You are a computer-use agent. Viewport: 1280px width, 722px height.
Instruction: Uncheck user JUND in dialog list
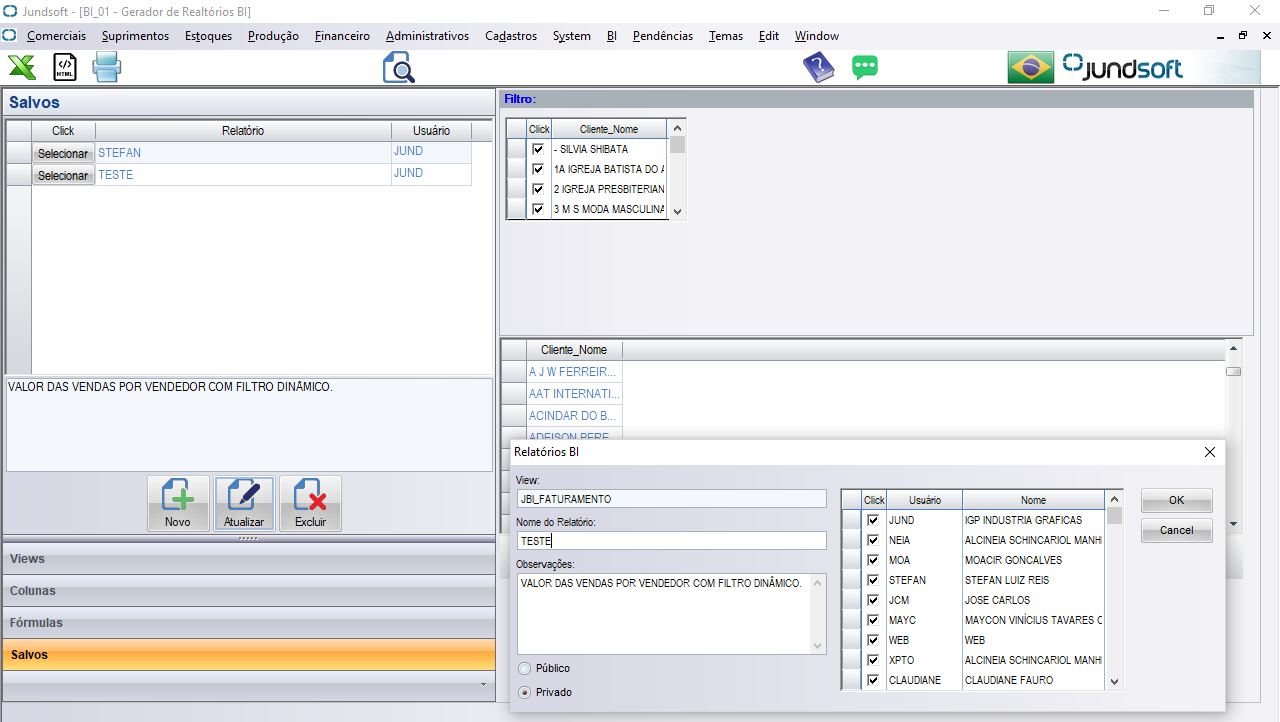[873, 520]
